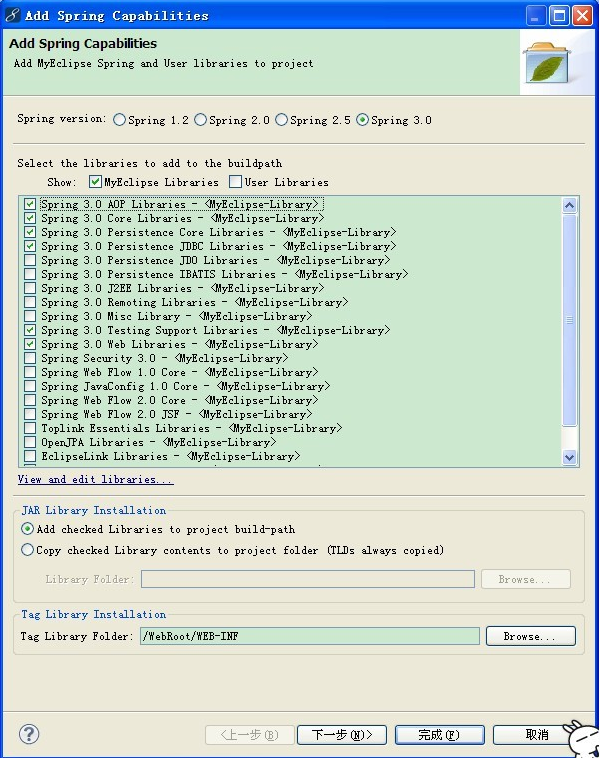600x758 pixels.
Task: Click library list scroll down arrow
Action: pos(570,457)
